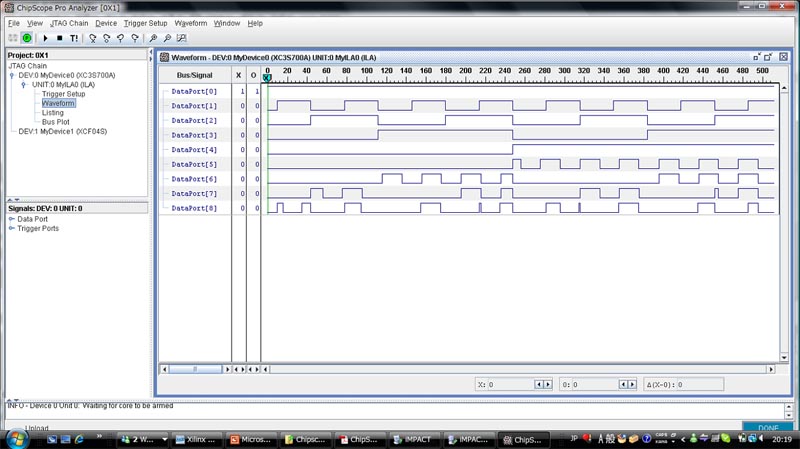Click the Windows Start button
The height and width of the screenshot is (449, 800).
tap(17, 439)
